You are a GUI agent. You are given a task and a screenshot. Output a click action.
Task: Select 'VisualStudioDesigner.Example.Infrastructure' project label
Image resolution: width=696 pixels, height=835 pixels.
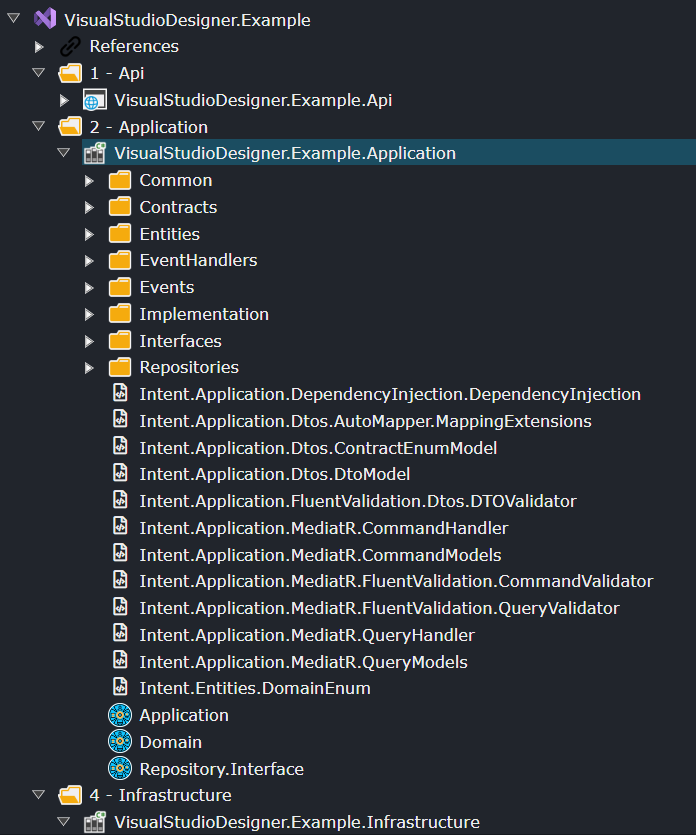coord(297,822)
